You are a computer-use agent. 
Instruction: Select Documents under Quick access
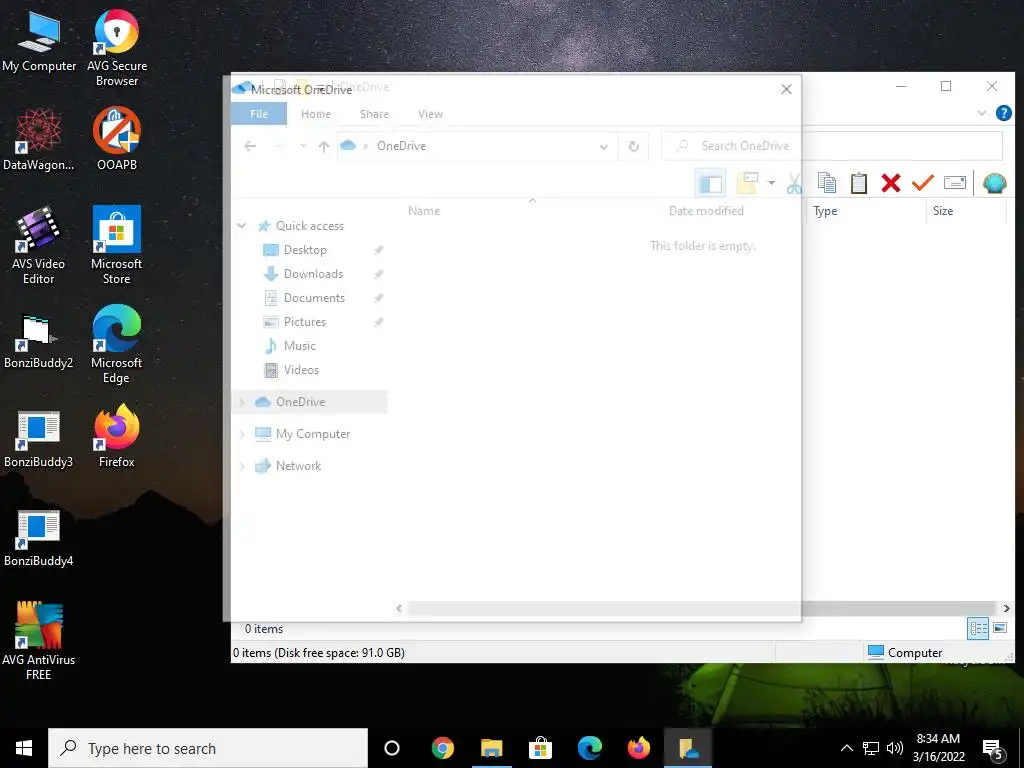pos(313,298)
